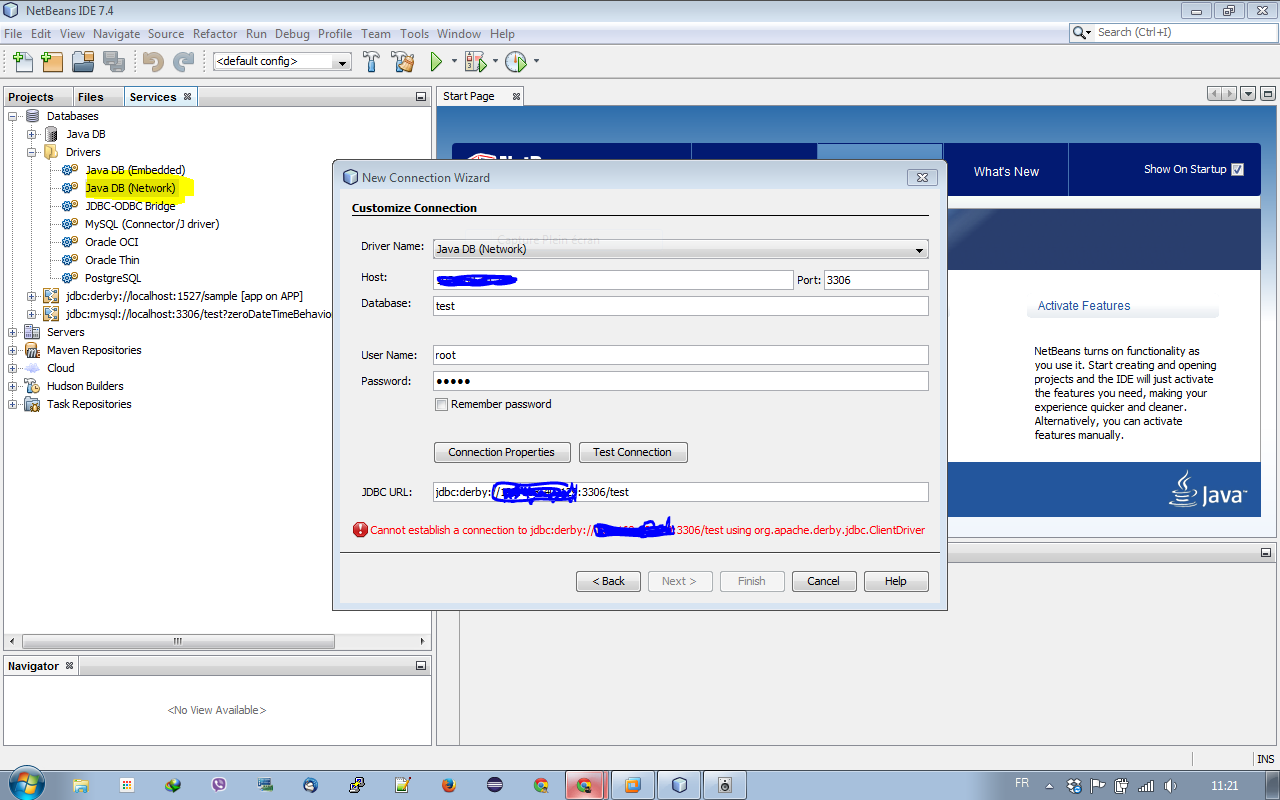Screen dimensions: 1280x800
Task: Click the Help button in wizard
Action: pos(896,581)
